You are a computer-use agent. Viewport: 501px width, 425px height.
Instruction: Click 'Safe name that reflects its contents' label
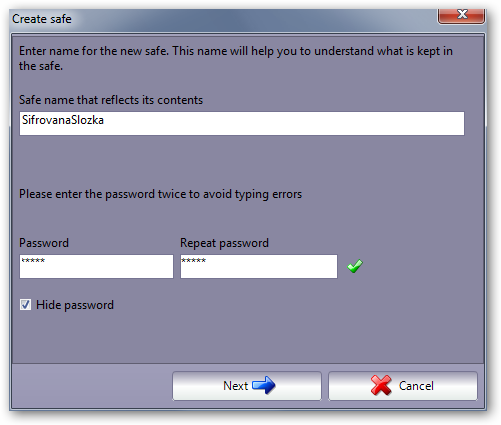(111, 100)
